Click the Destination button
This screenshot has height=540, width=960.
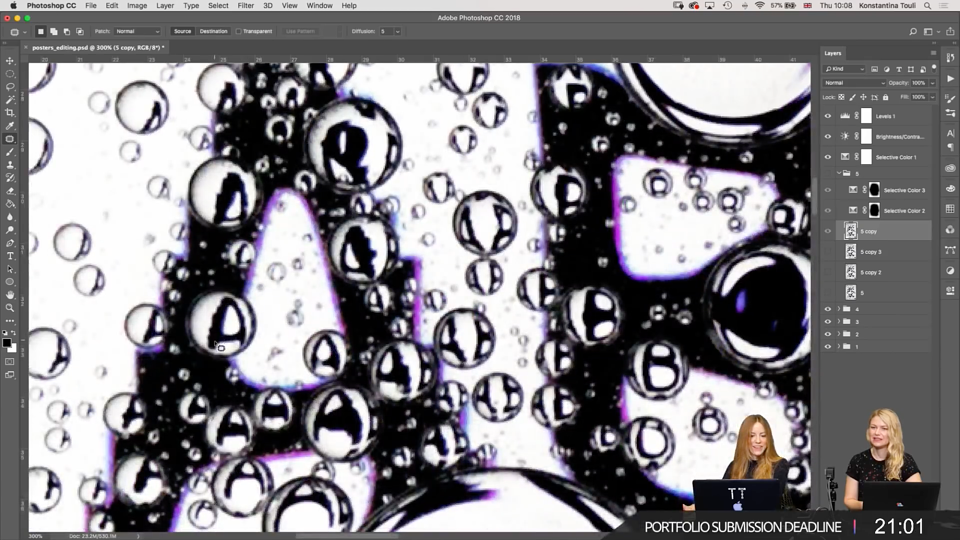[213, 31]
